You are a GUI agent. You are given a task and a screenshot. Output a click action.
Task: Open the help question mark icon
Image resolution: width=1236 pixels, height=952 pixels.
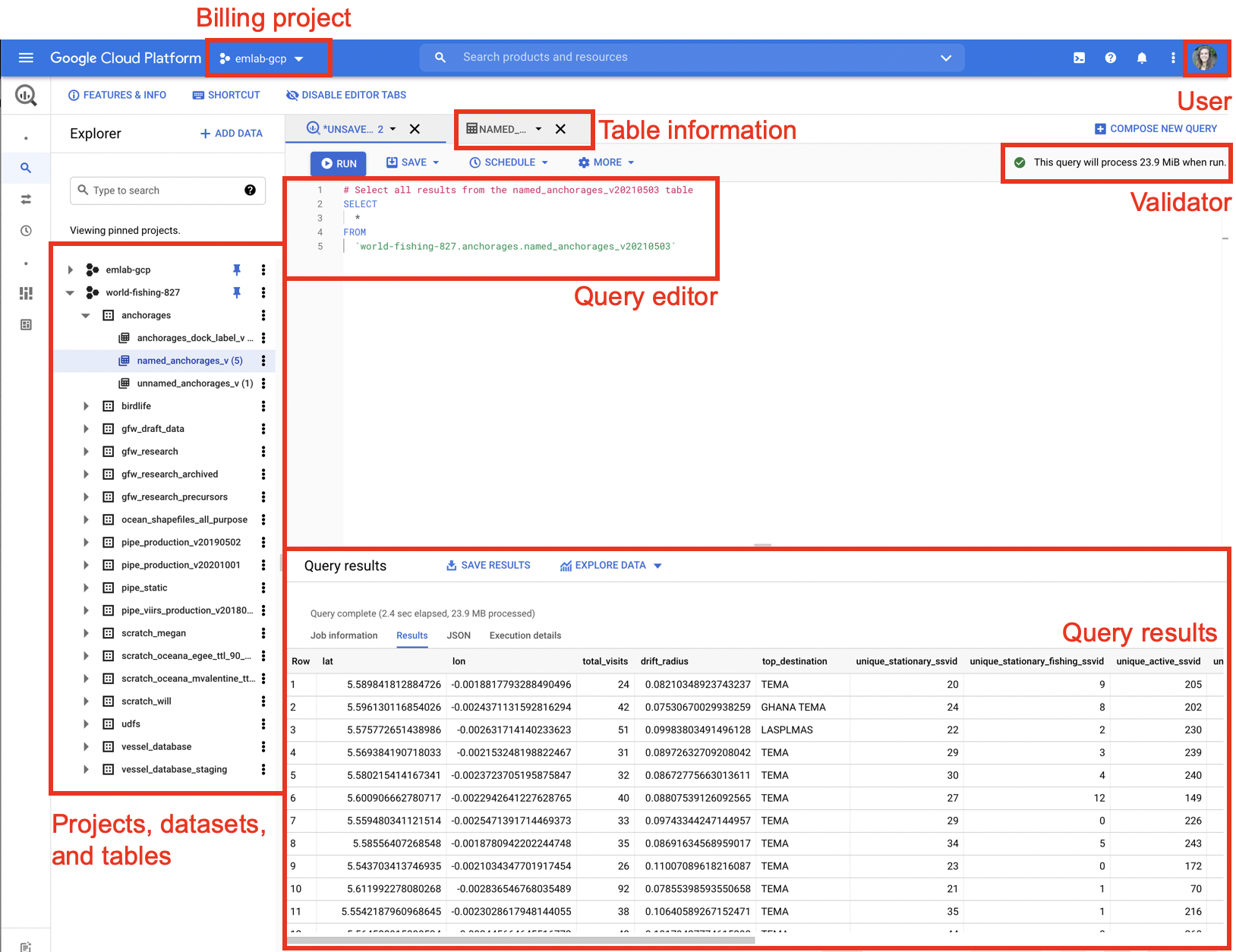pos(1111,58)
